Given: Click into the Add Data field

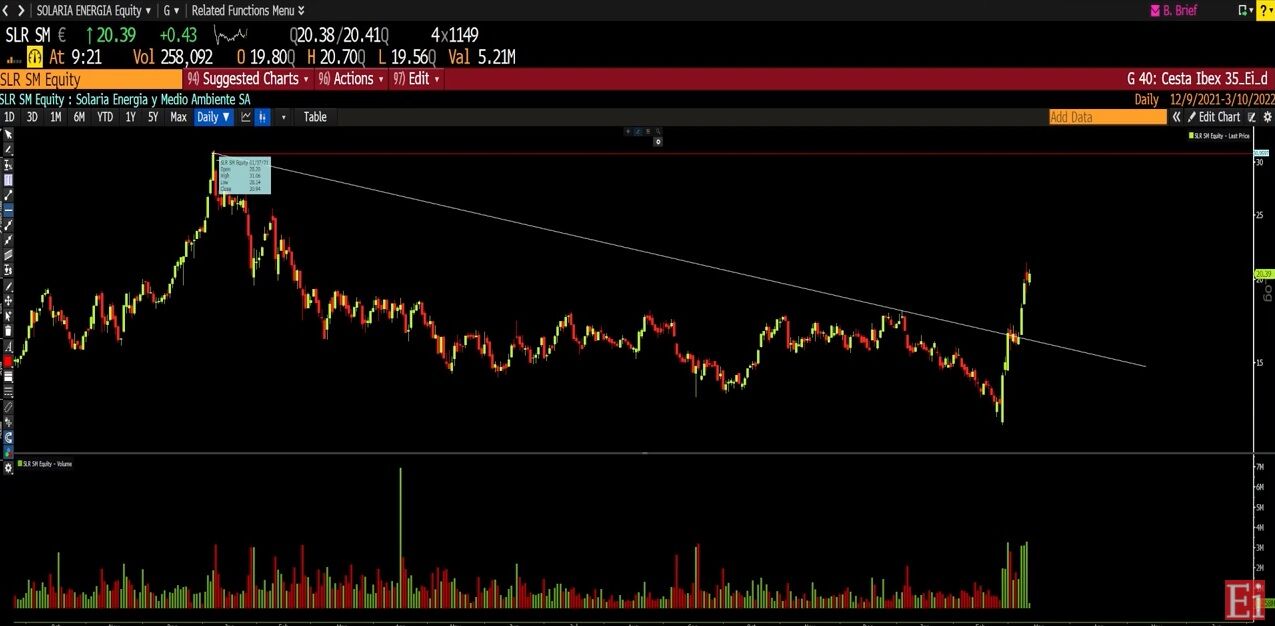Looking at the screenshot, I should tap(1108, 117).
